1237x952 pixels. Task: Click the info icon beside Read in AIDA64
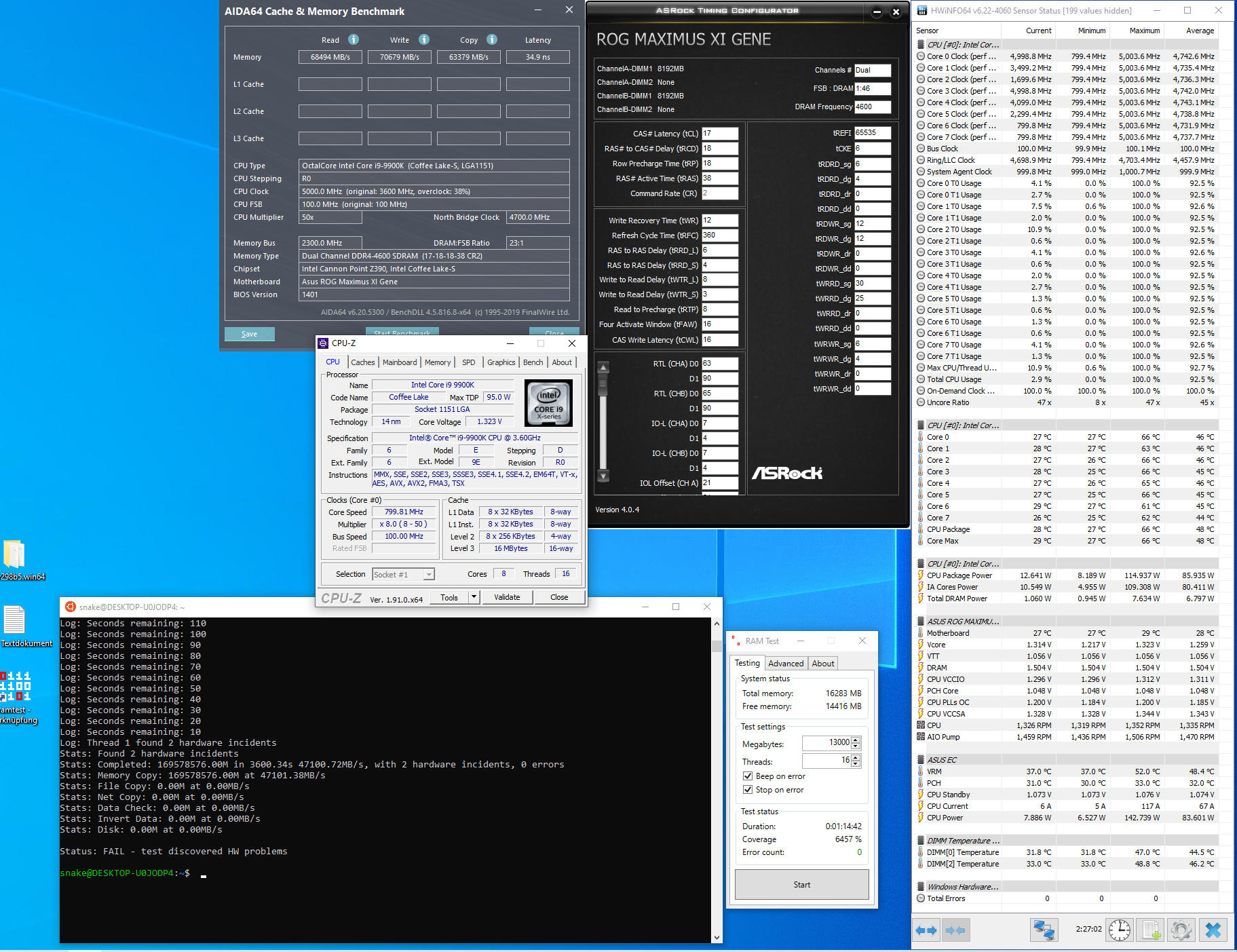tap(354, 39)
